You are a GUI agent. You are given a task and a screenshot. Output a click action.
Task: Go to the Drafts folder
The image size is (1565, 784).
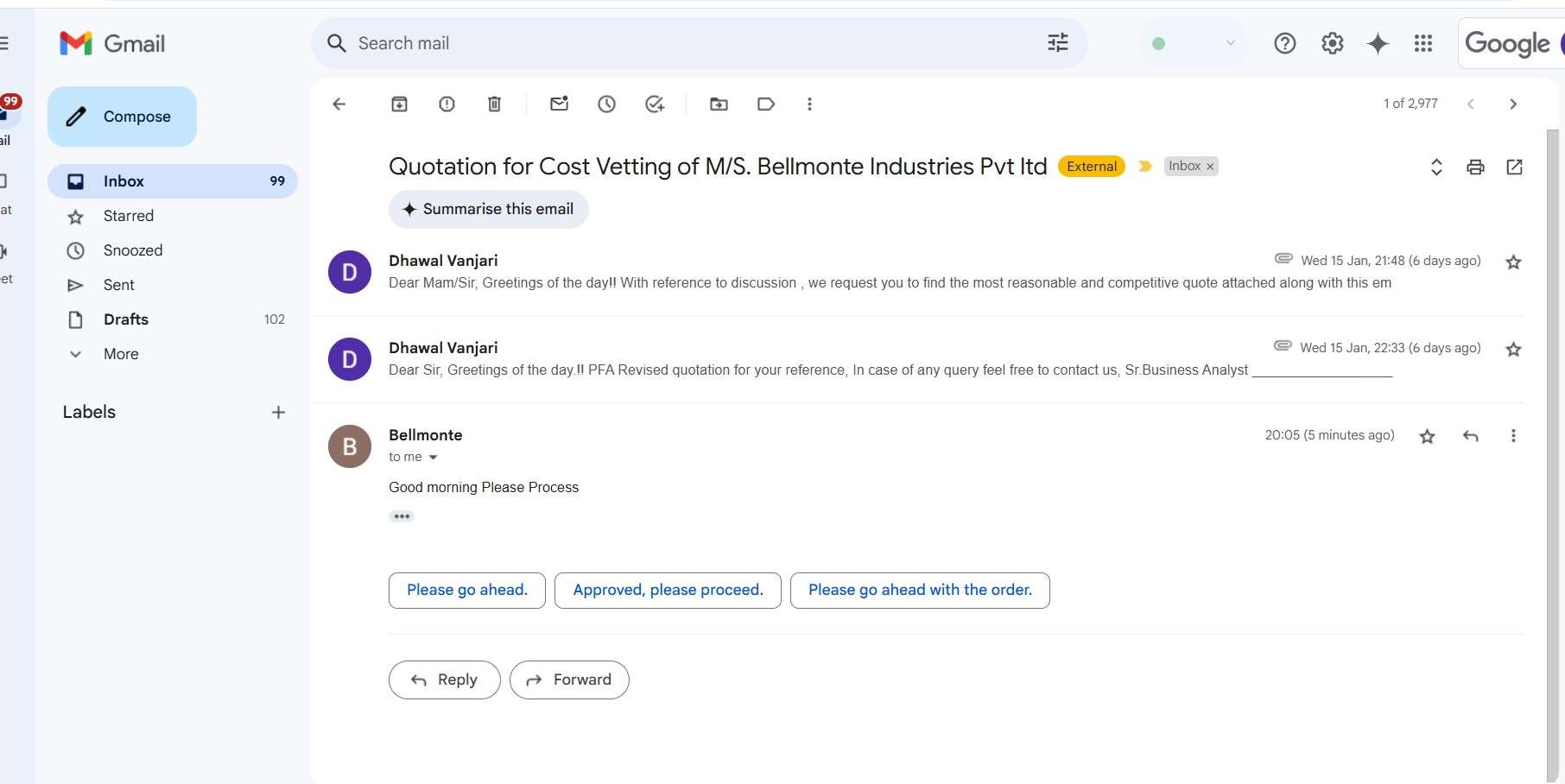pyautogui.click(x=126, y=319)
